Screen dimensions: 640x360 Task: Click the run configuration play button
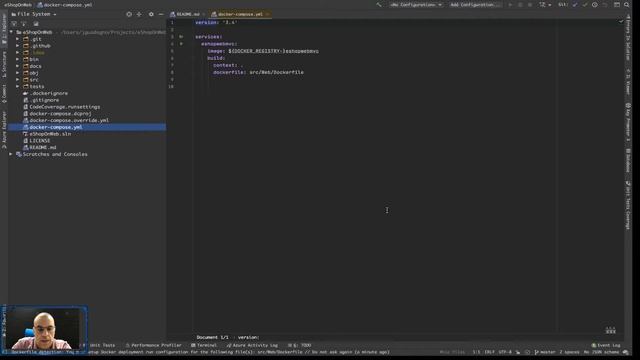click(x=510, y=5)
